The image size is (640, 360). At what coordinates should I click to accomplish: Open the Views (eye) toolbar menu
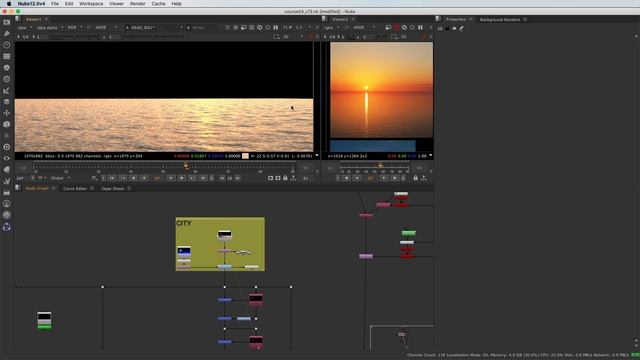pos(7,158)
